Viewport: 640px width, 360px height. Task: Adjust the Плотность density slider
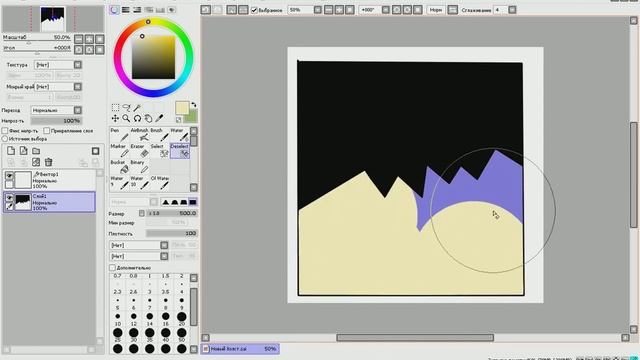point(172,233)
